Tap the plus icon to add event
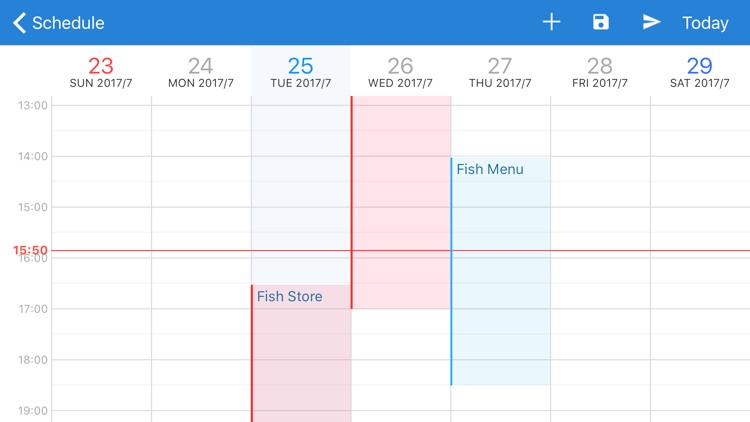The width and height of the screenshot is (750, 422). pos(551,22)
